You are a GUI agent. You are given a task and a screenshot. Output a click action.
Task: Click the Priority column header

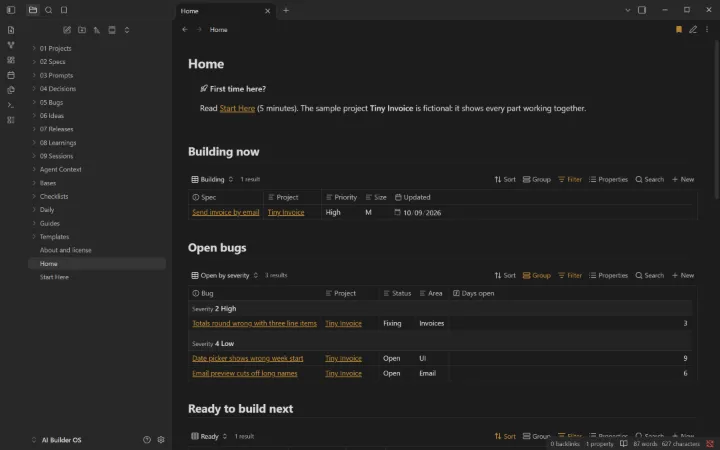(341, 197)
